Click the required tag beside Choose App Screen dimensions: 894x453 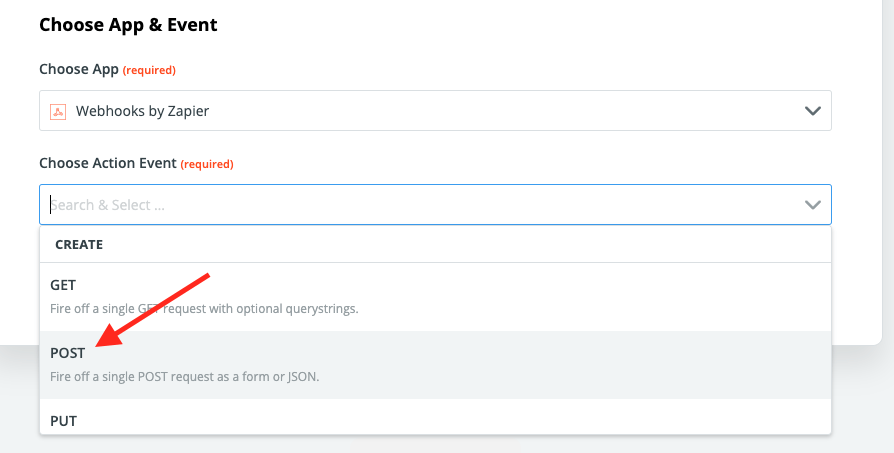click(149, 70)
